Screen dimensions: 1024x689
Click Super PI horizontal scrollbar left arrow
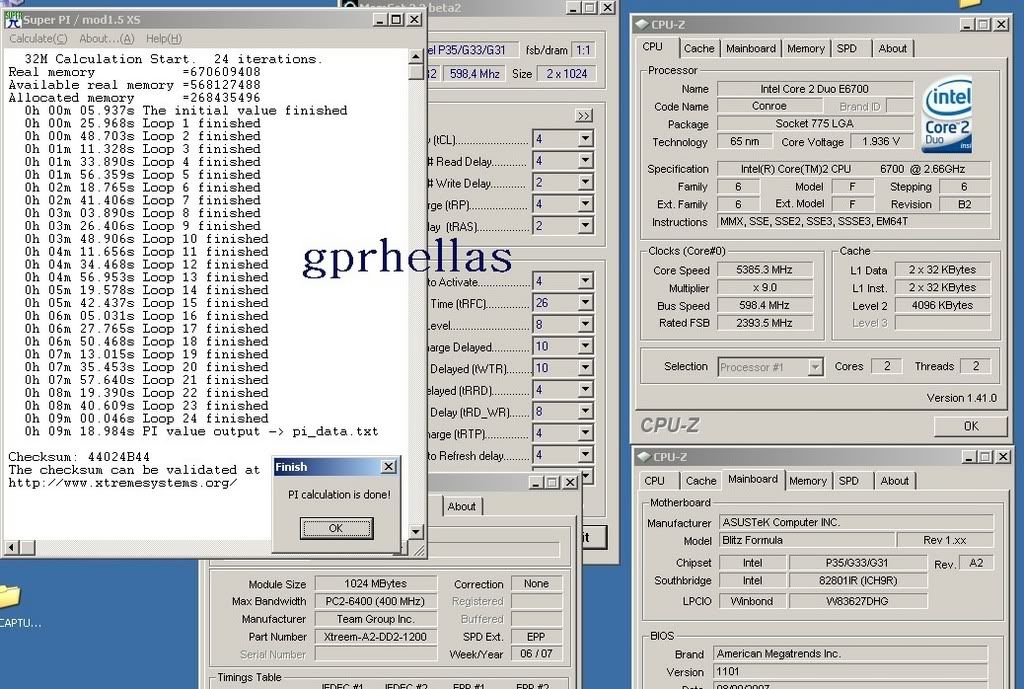(x=11, y=547)
